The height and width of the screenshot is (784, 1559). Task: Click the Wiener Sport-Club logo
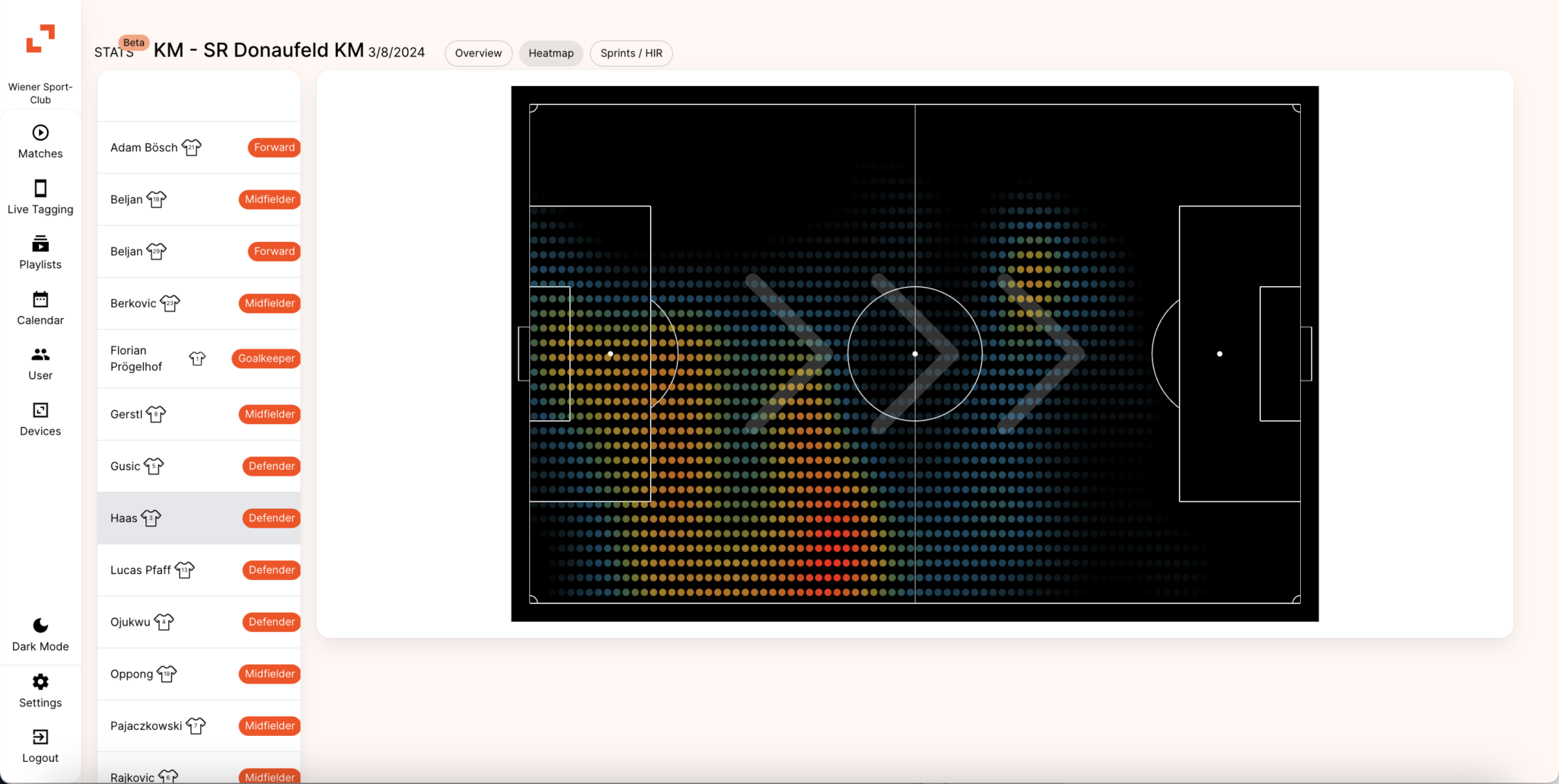[41, 39]
